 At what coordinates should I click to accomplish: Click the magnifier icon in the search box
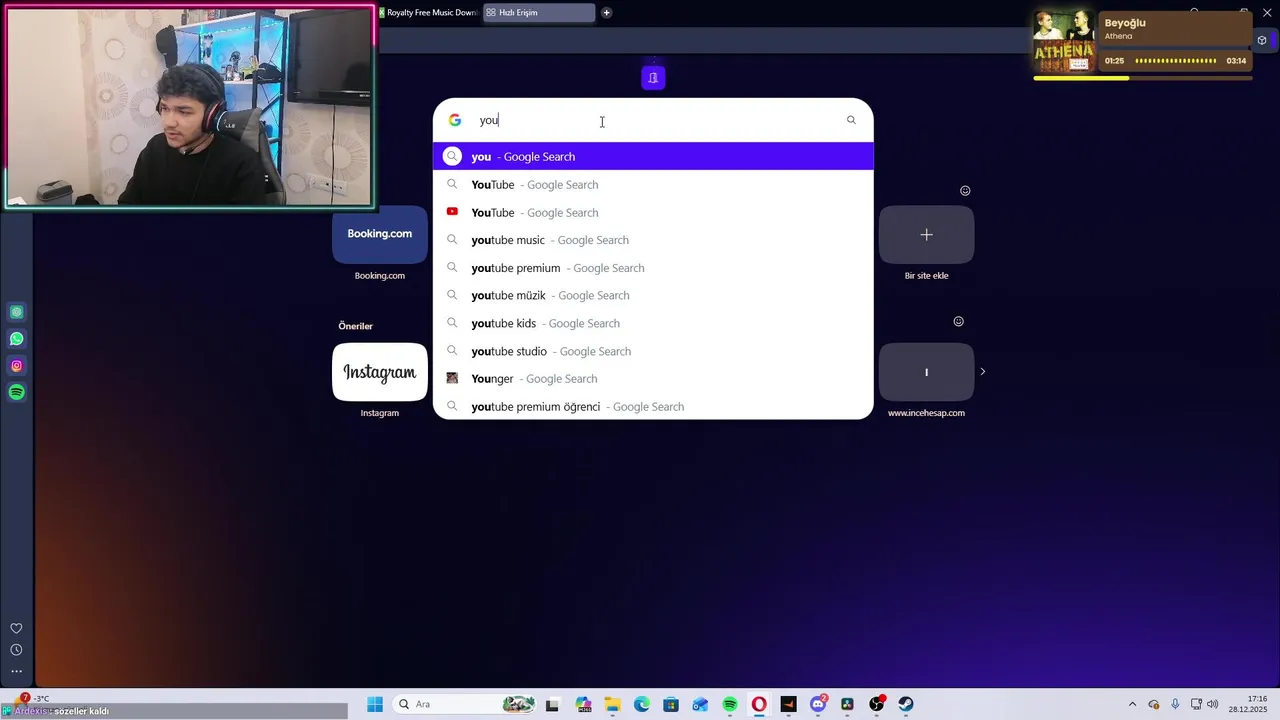(851, 120)
